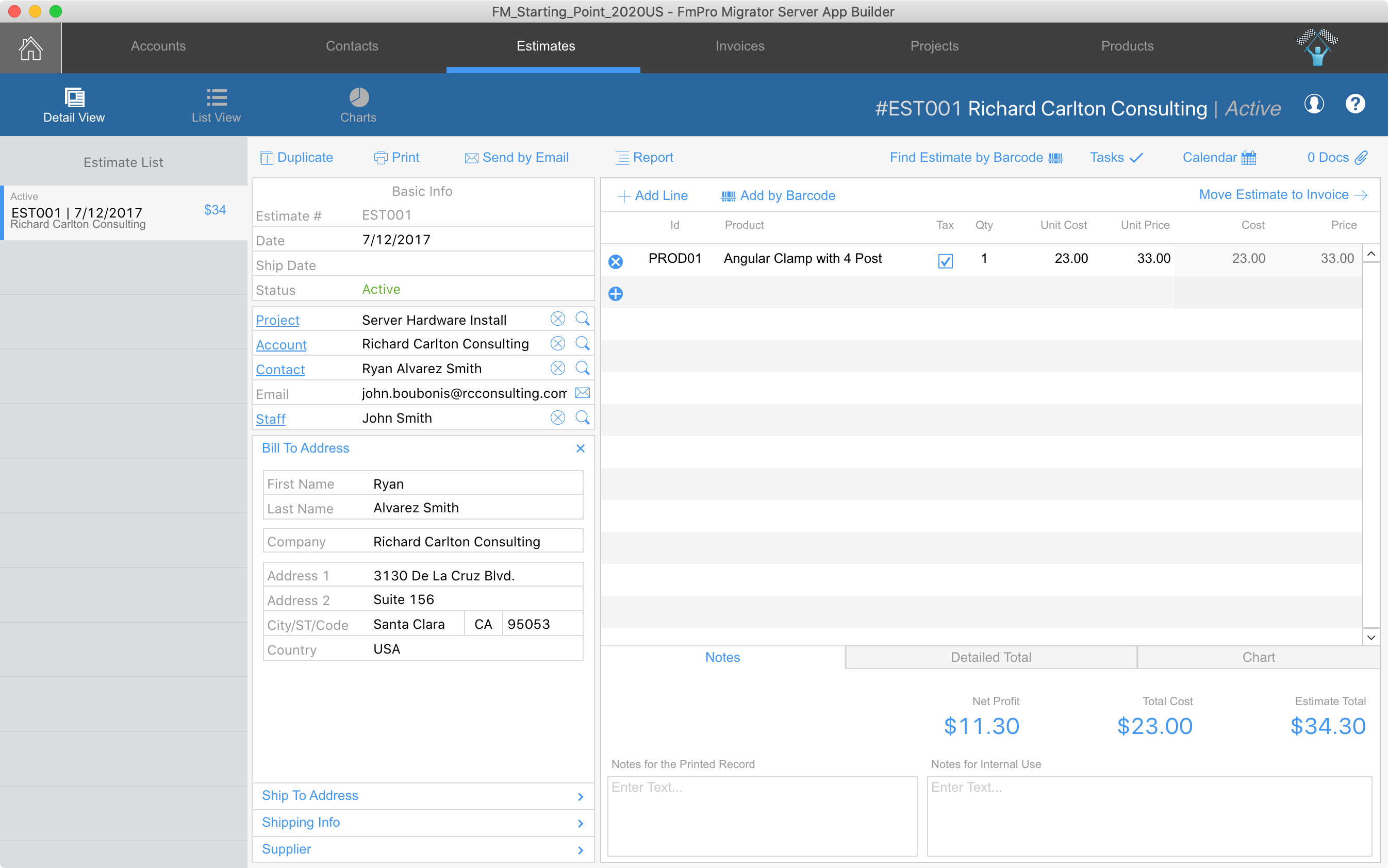Collapse the Bill To Address section
This screenshot has height=868, width=1388.
click(x=580, y=448)
